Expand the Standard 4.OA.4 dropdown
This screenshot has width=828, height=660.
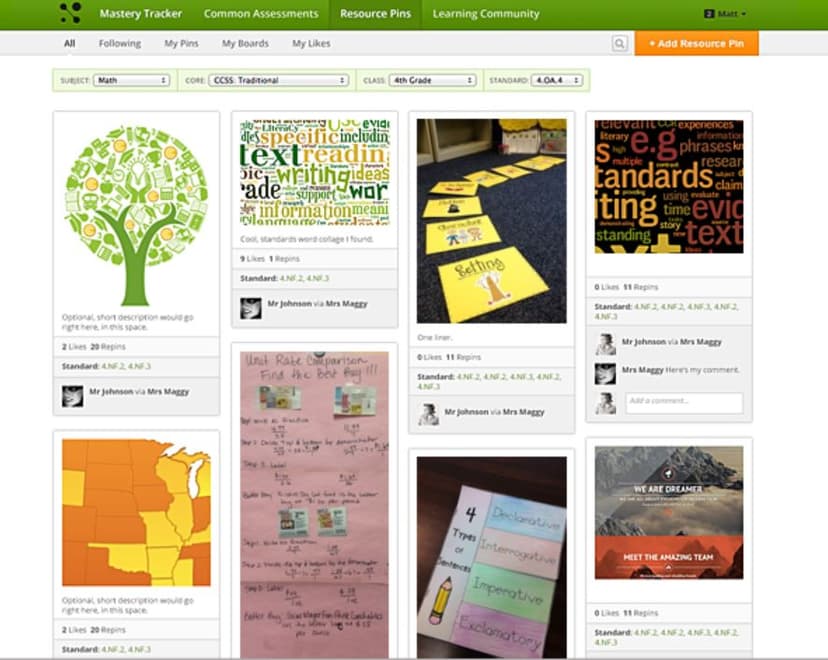click(x=557, y=80)
